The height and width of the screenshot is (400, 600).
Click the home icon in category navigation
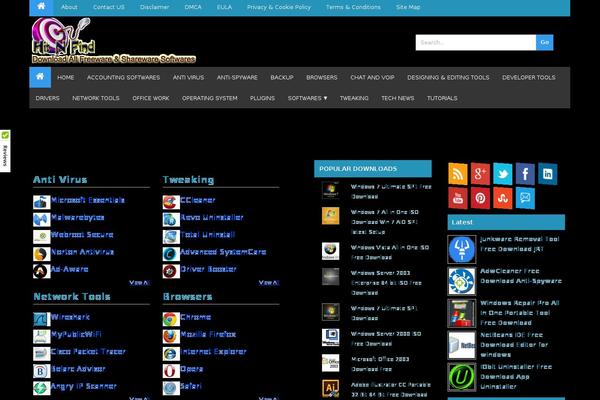point(40,77)
